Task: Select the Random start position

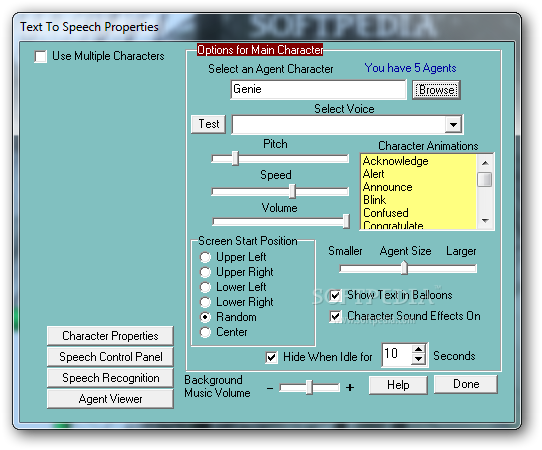Action: [205, 317]
